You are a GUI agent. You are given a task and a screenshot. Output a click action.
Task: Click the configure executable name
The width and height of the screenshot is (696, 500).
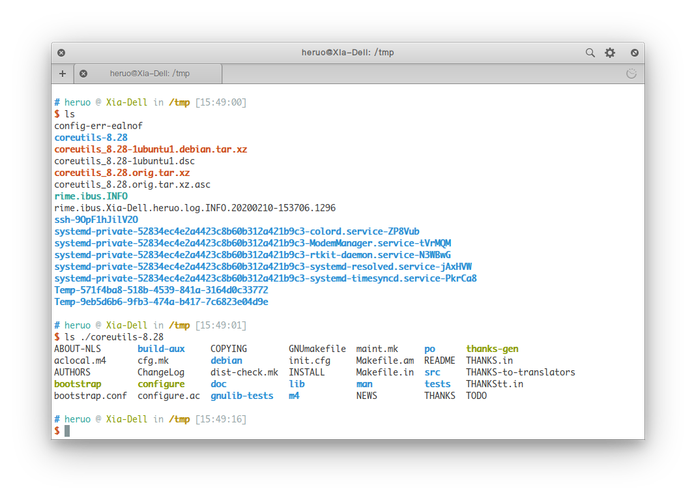coord(161,384)
